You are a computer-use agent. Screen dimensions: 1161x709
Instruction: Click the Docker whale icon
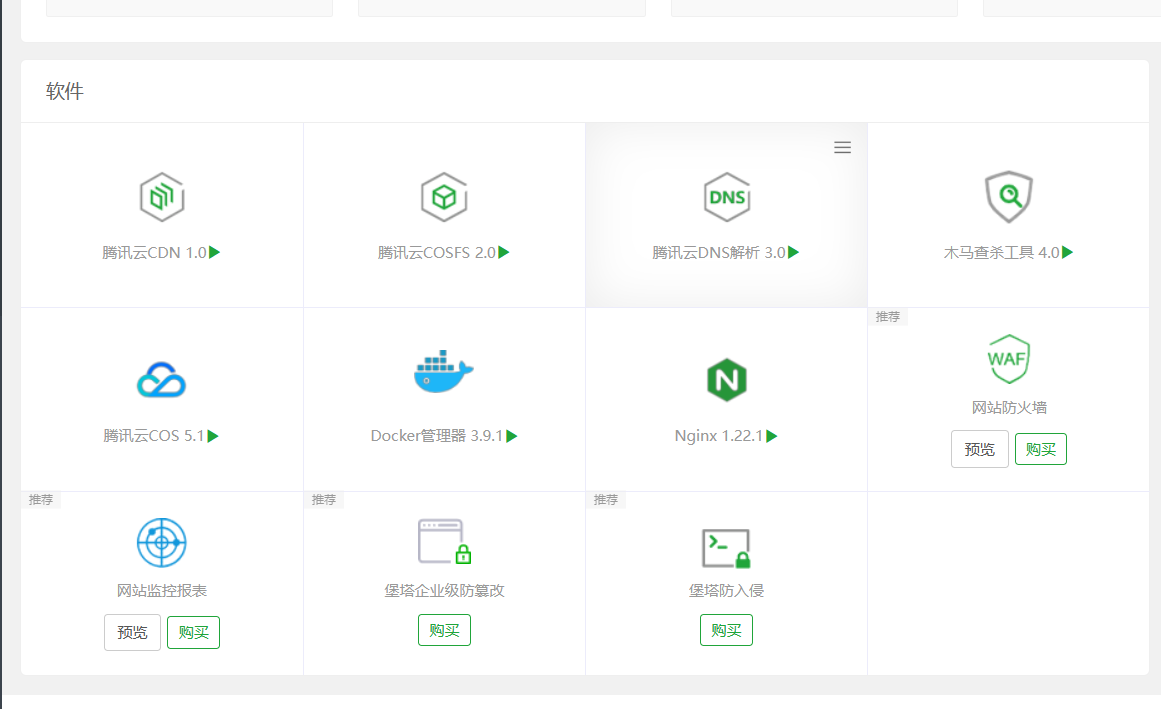pyautogui.click(x=444, y=372)
